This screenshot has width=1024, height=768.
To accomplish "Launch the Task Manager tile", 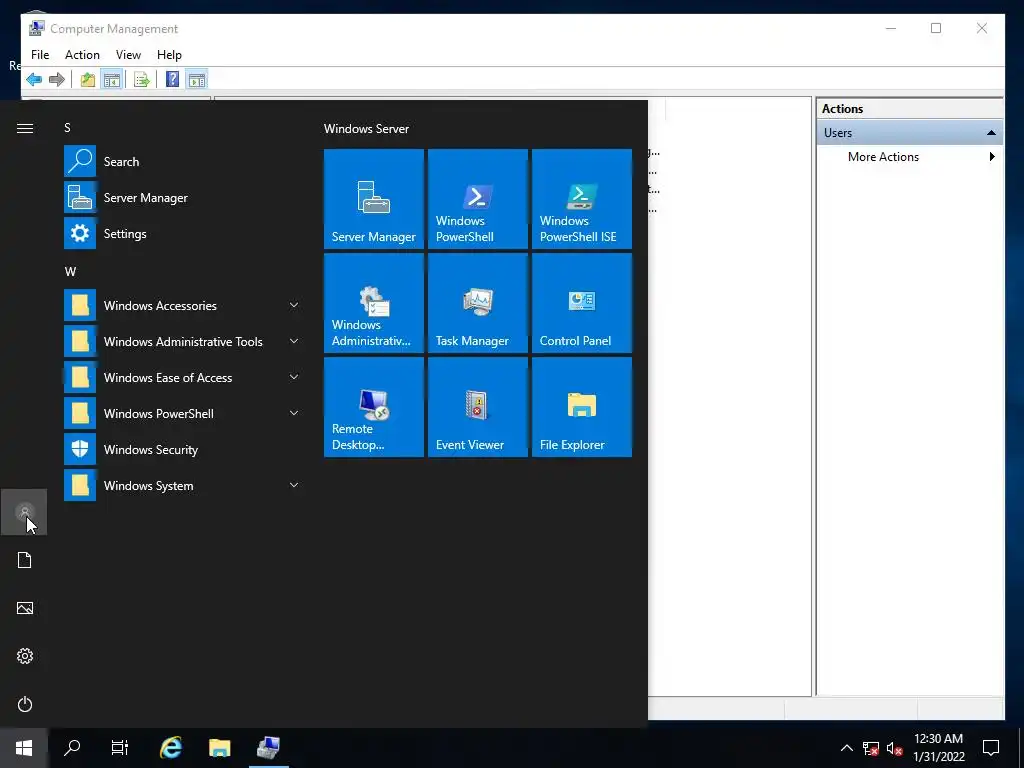I will point(477,302).
